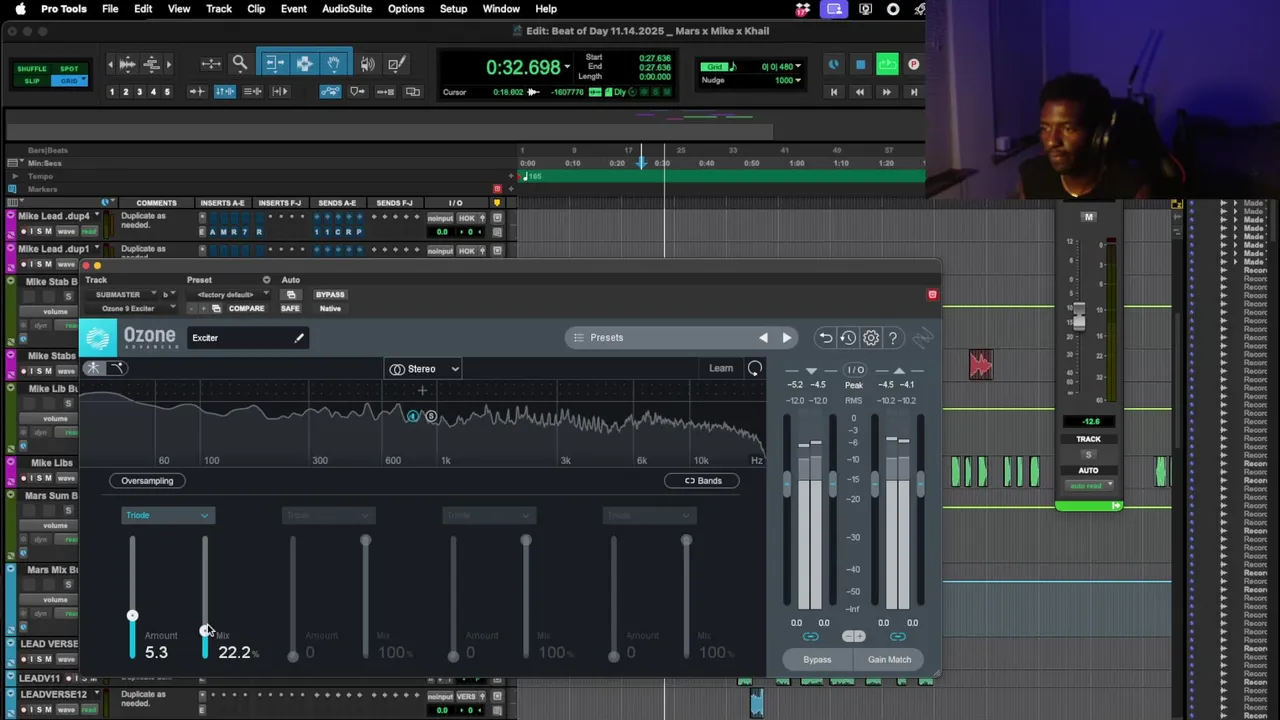1280x720 pixels.
Task: Open the File menu
Action: tap(110, 9)
